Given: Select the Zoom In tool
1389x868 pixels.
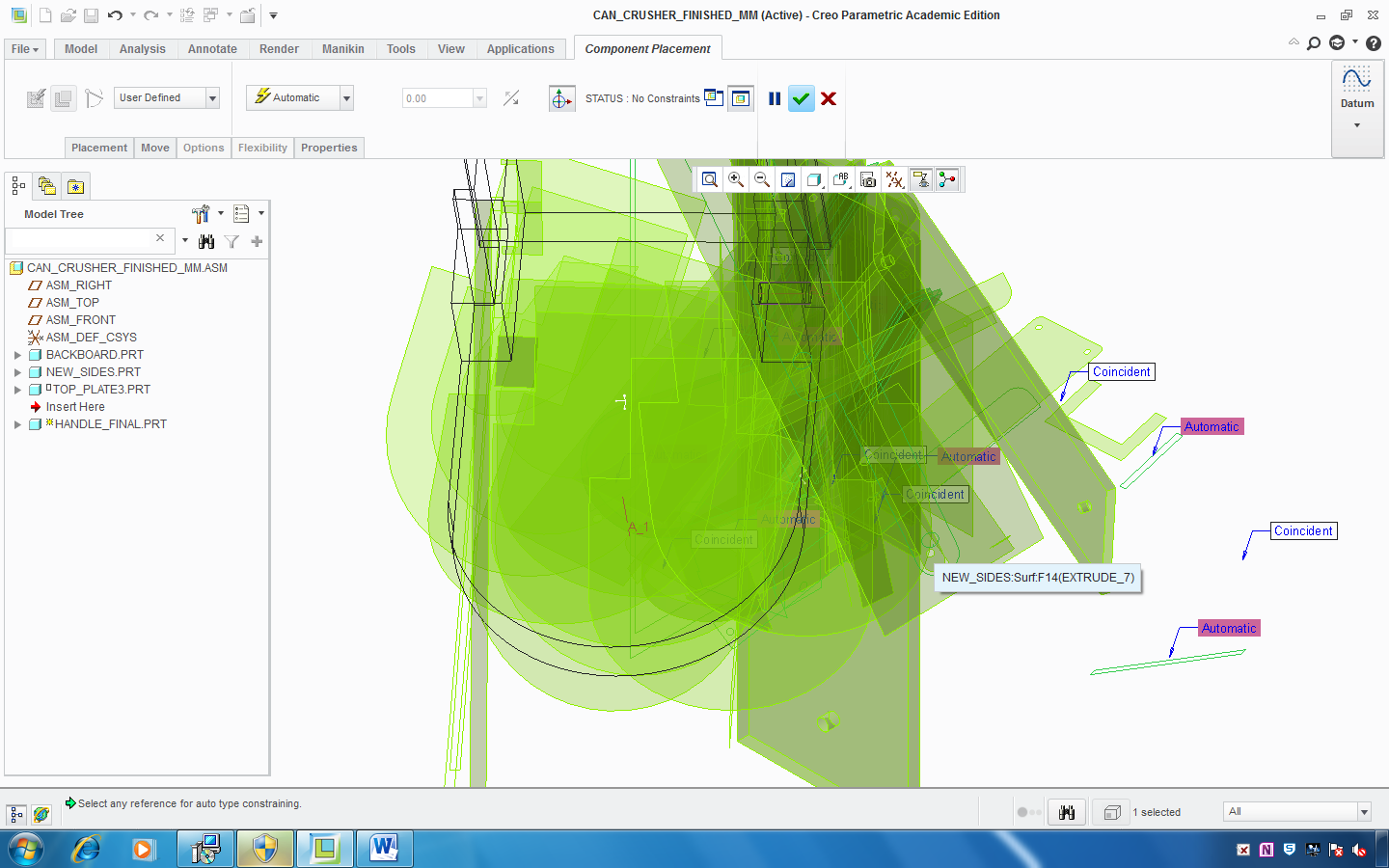Looking at the screenshot, I should pyautogui.click(x=736, y=179).
